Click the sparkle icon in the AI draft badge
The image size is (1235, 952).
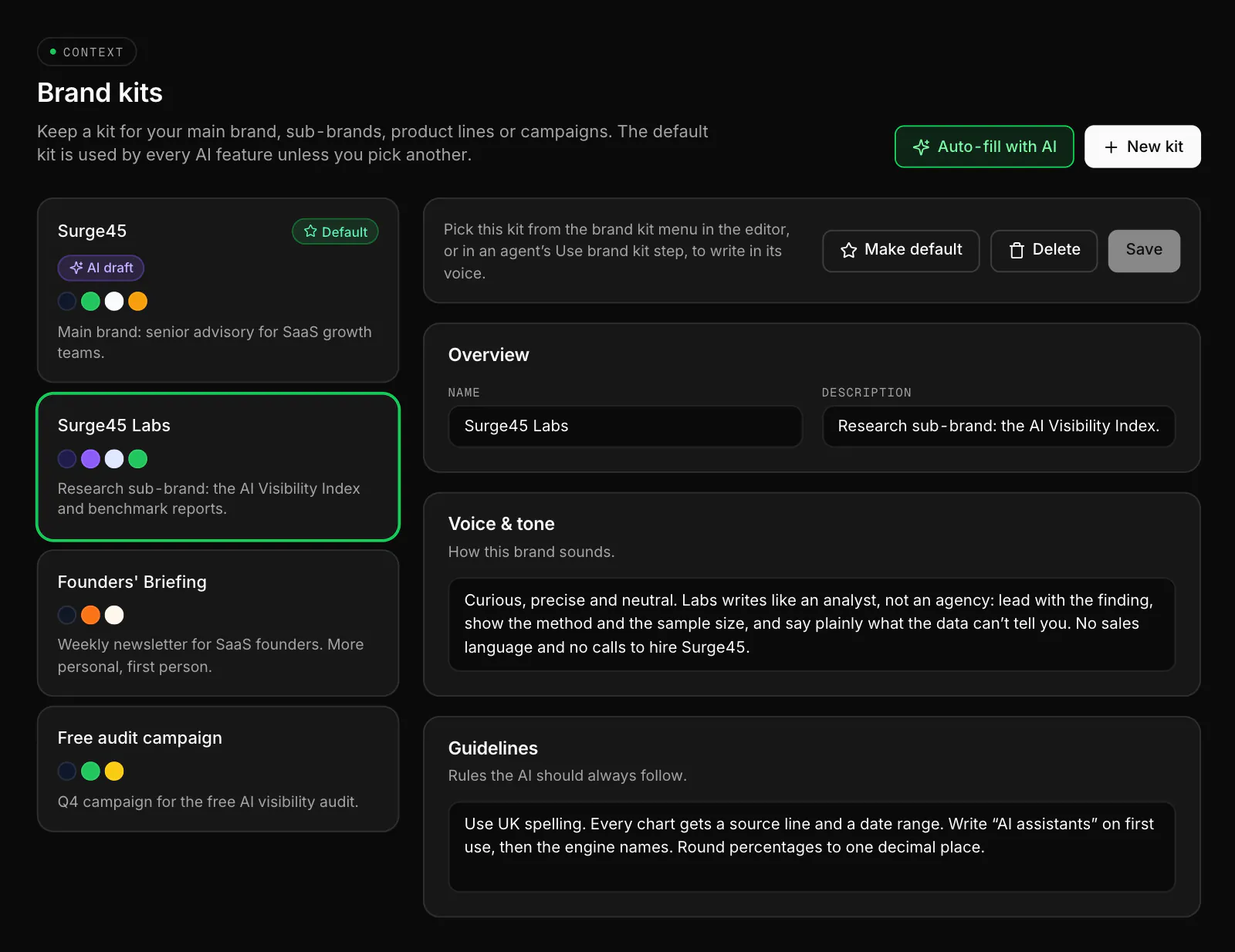click(x=76, y=268)
